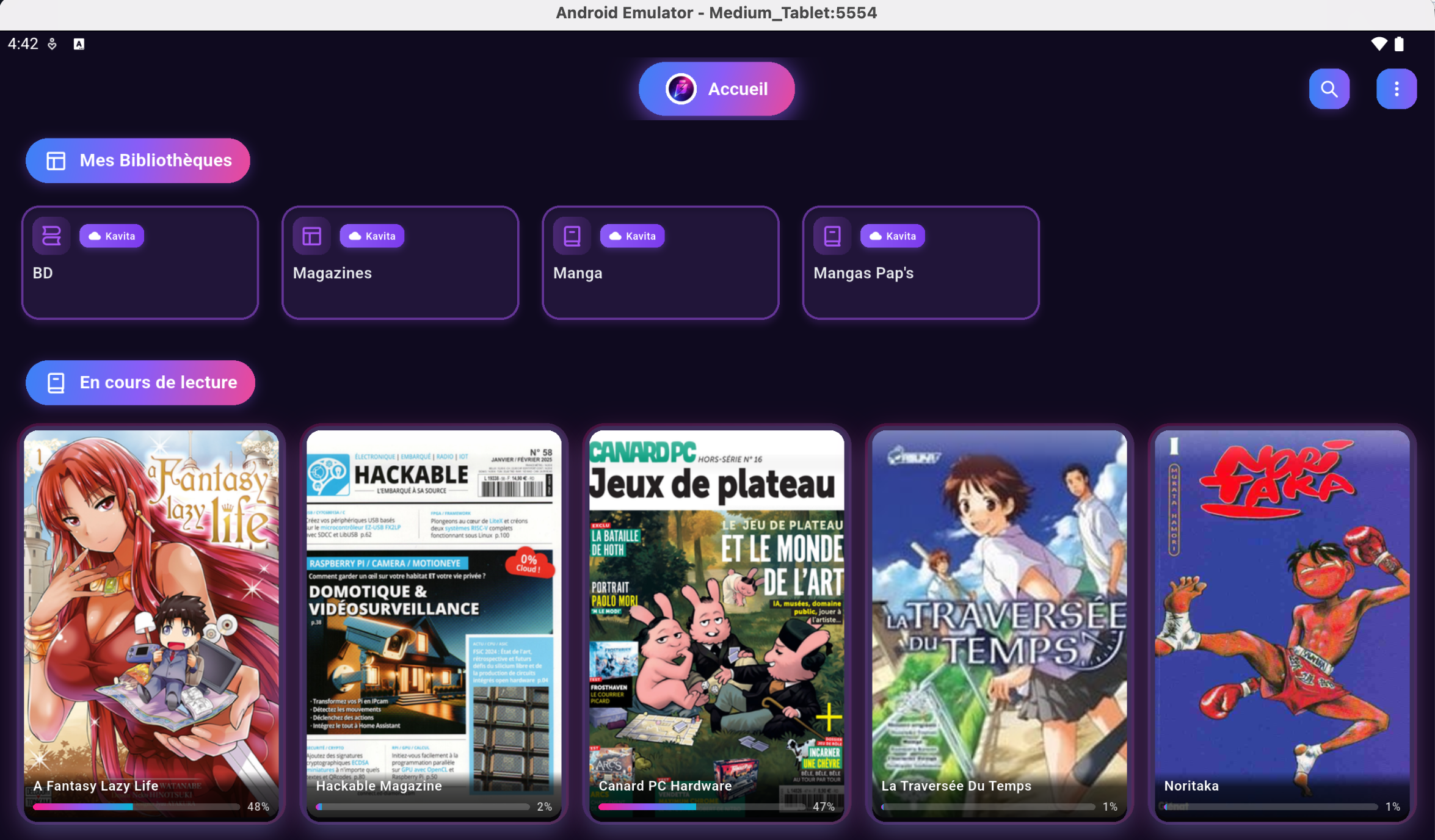The height and width of the screenshot is (840, 1435).
Task: Tap the BD library stack icon
Action: [51, 236]
